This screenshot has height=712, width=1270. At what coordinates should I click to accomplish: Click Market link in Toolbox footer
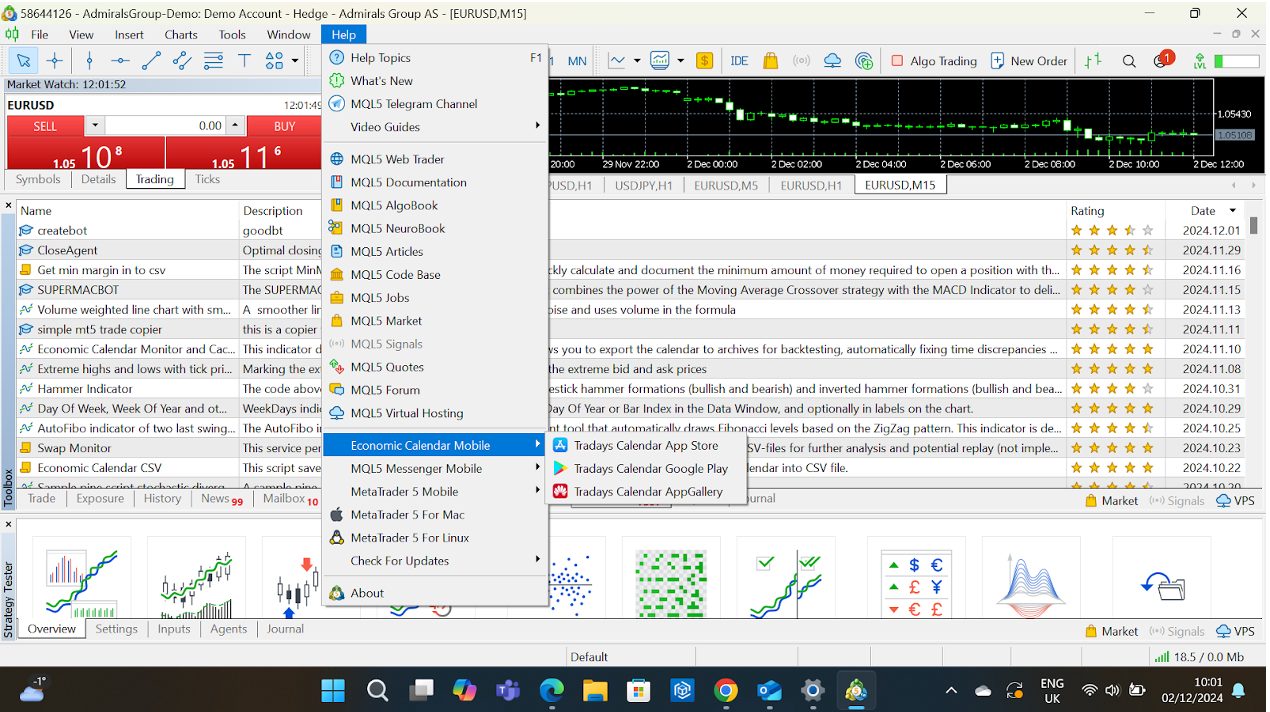click(1111, 500)
